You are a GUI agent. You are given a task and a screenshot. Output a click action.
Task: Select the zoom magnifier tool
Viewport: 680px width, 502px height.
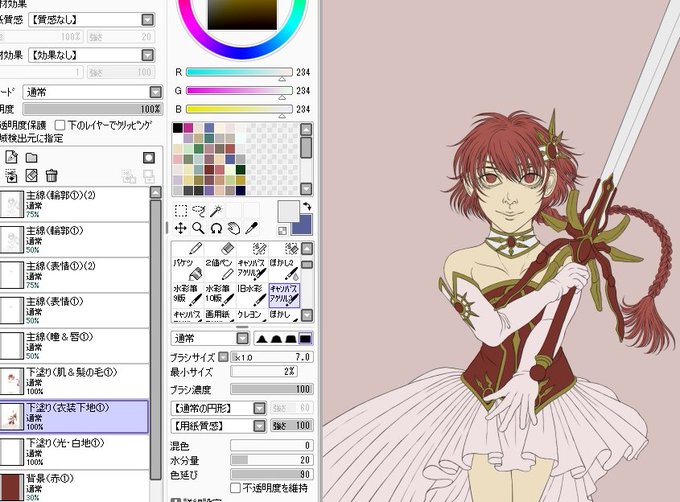coord(198,228)
